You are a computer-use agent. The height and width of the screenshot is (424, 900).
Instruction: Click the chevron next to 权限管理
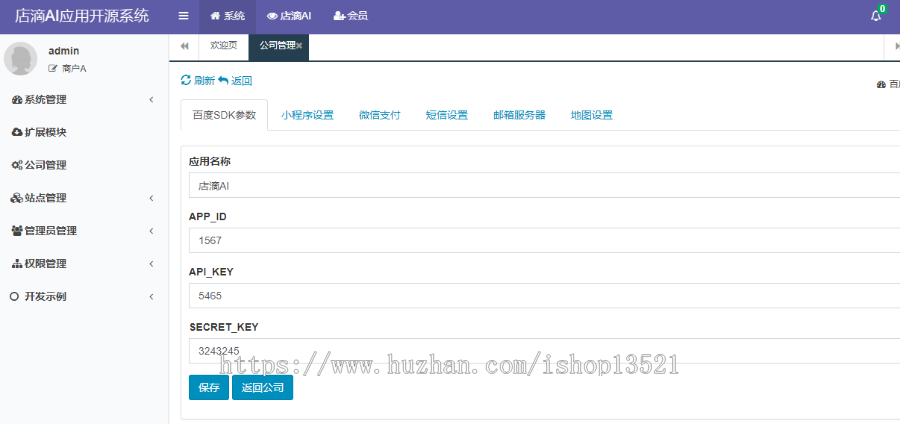coord(152,264)
